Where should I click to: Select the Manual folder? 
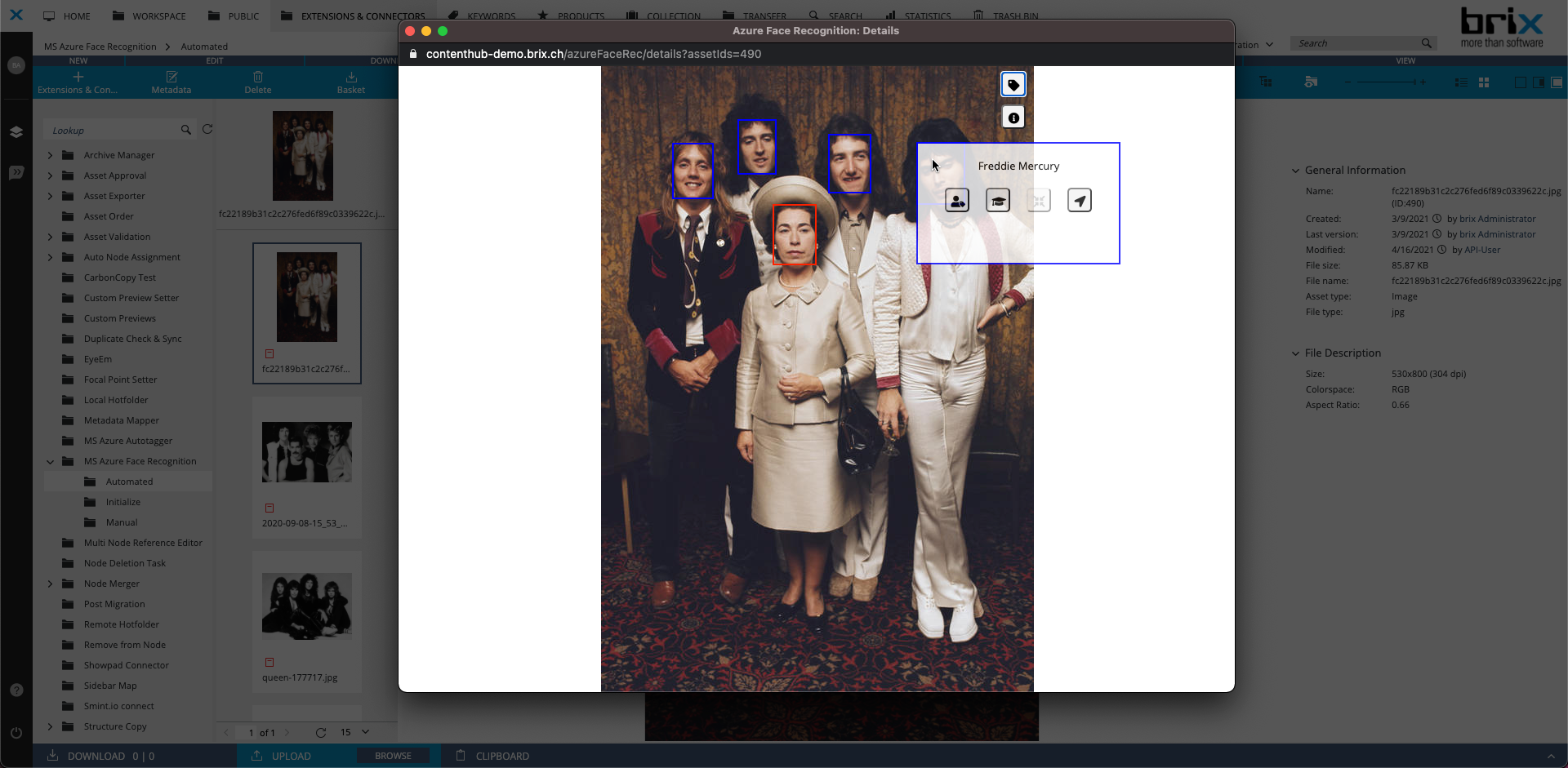122,522
